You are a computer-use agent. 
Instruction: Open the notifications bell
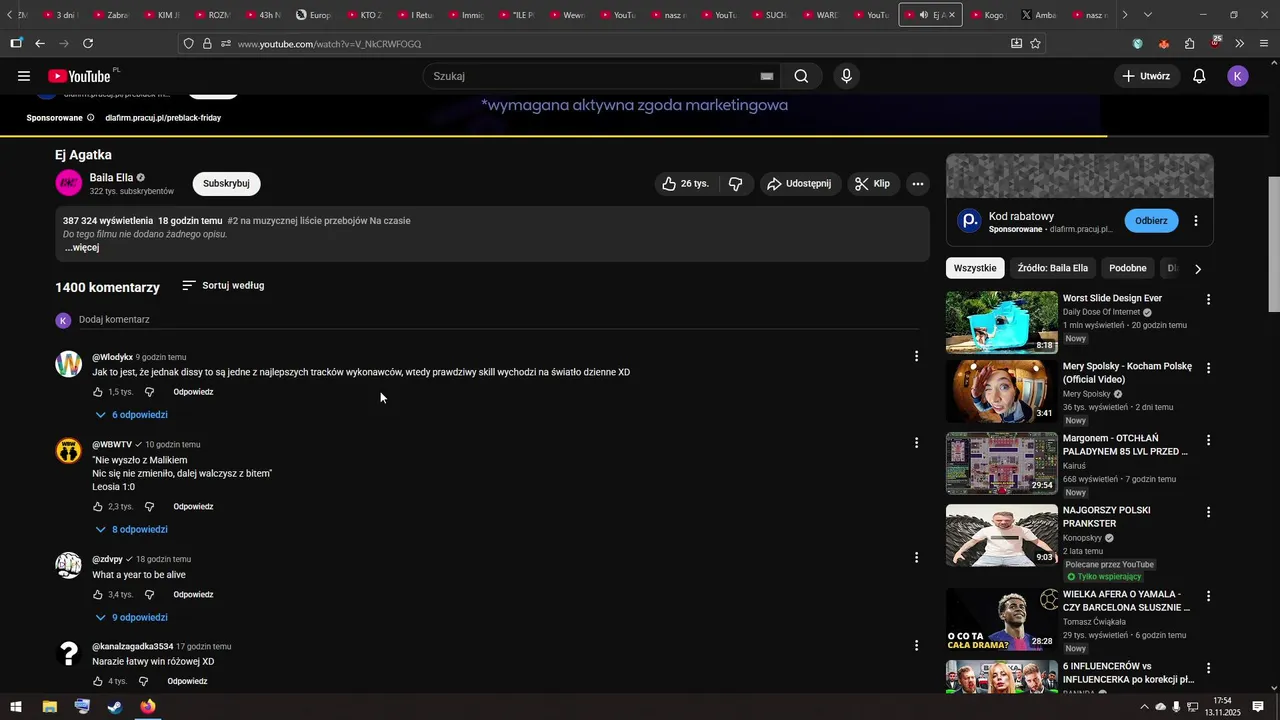point(1199,76)
